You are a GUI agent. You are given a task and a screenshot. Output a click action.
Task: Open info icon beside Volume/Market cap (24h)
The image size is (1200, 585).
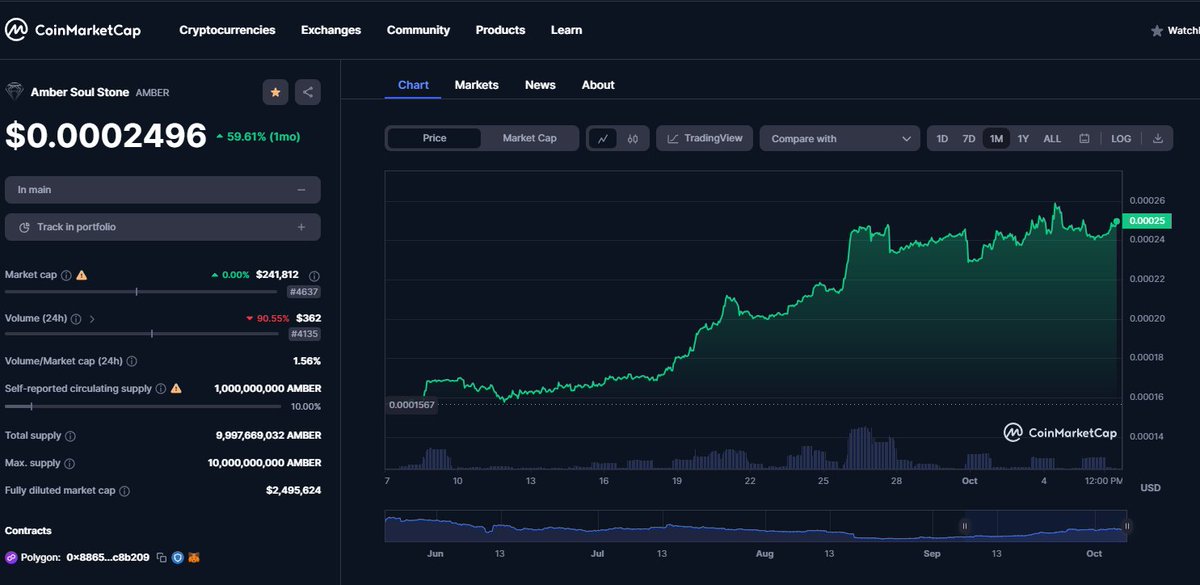[x=132, y=361]
